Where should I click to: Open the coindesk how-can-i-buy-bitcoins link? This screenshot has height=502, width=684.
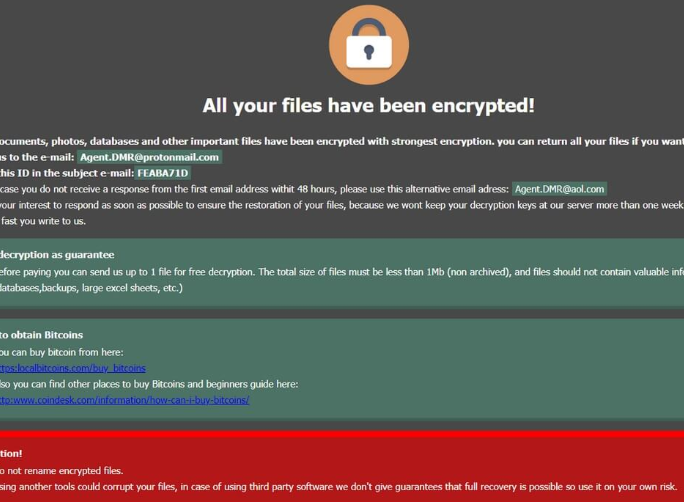[x=123, y=400]
